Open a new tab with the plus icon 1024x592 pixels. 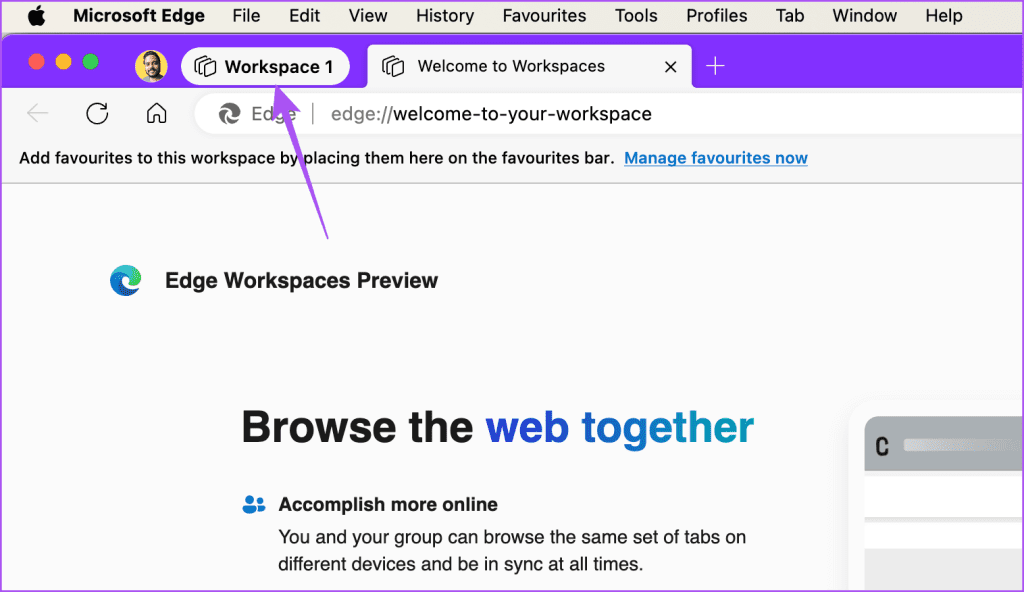point(715,66)
